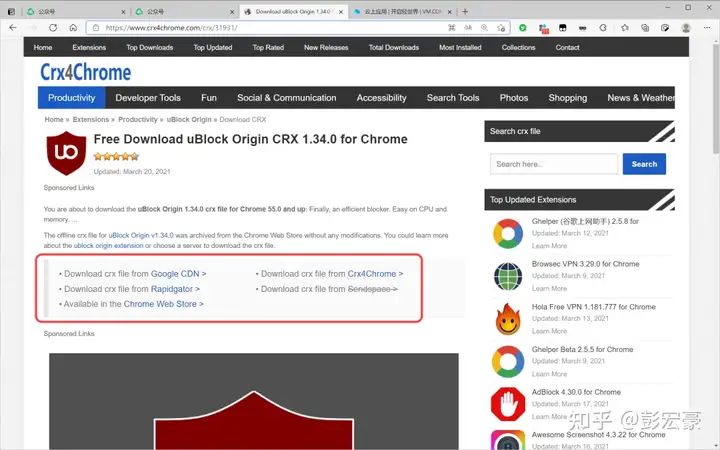Viewport: 720px width, 450px height.
Task: Open the AdBlock red hand icon
Action: [x=508, y=404]
